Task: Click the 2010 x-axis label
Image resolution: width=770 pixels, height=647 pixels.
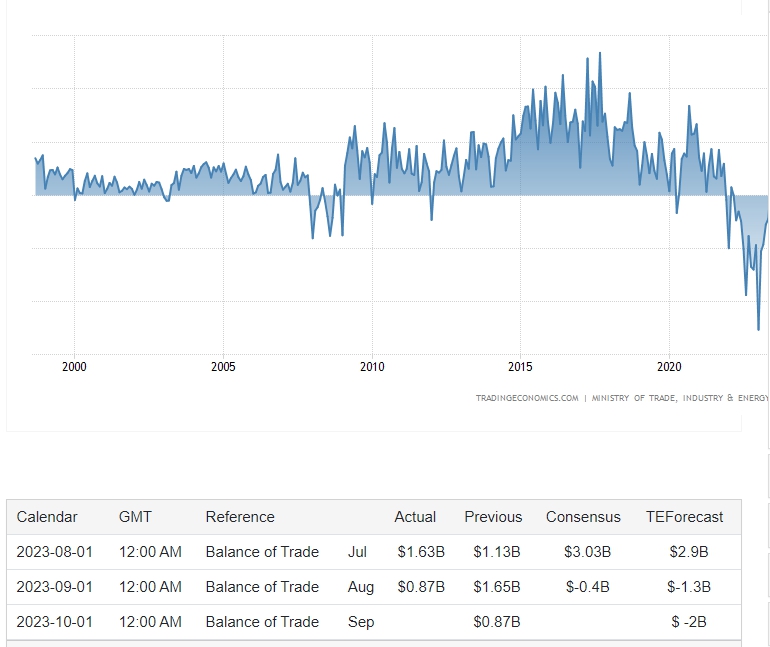Action: click(372, 367)
